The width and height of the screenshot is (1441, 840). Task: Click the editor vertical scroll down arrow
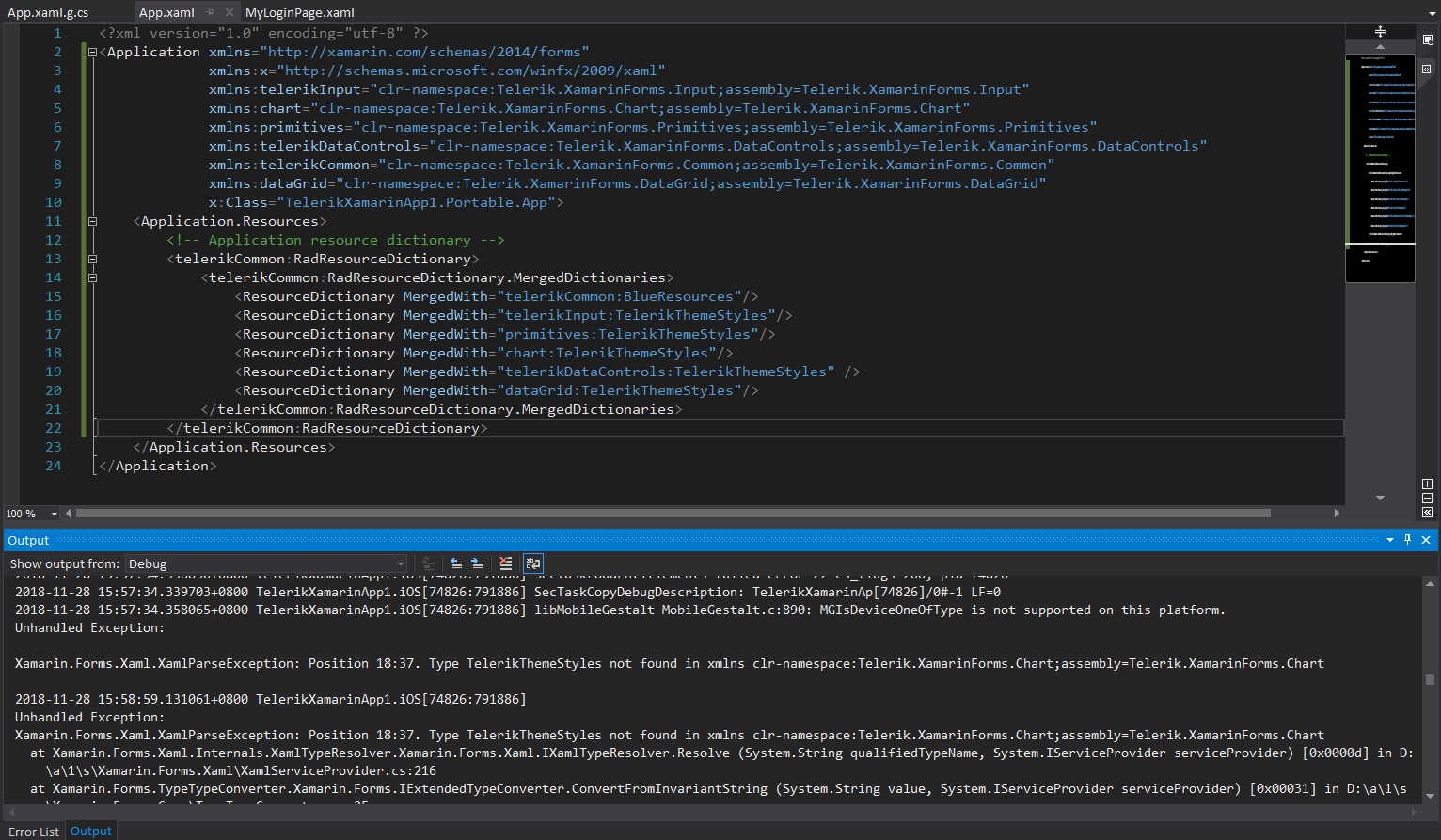tap(1380, 498)
